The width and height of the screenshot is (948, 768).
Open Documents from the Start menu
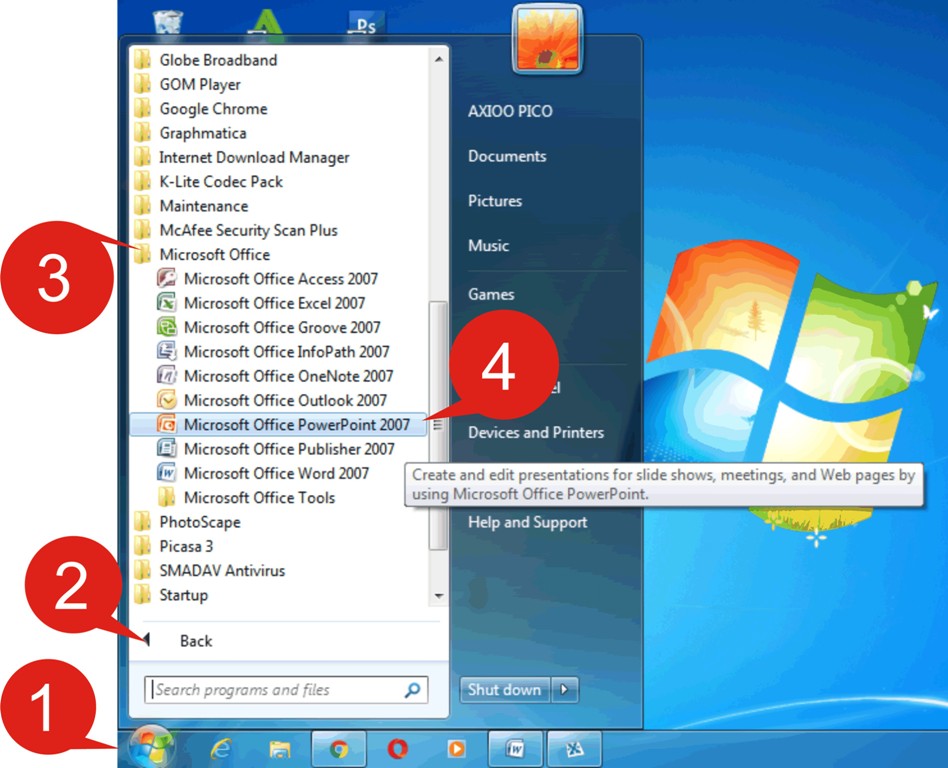pos(507,156)
